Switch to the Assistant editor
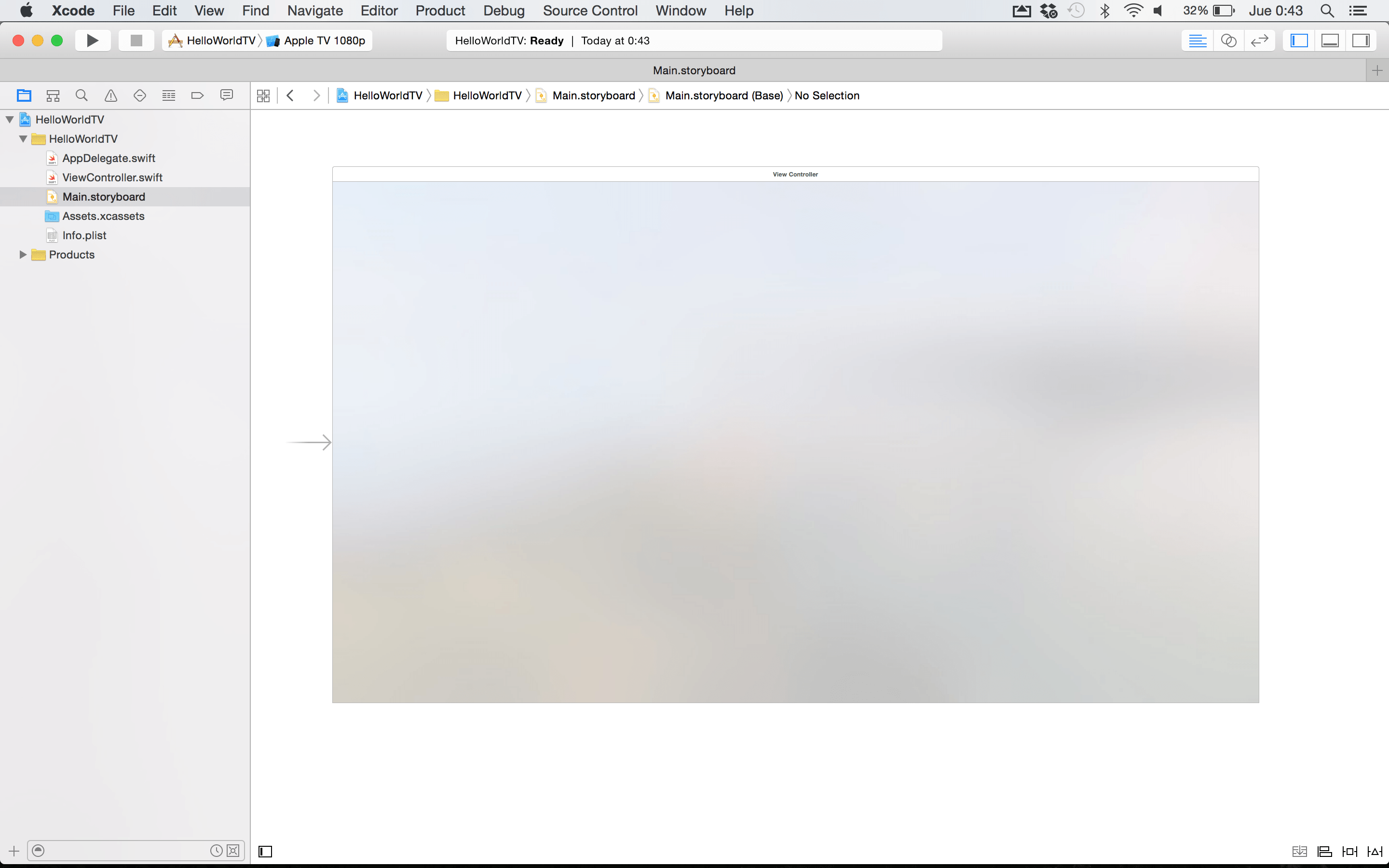Viewport: 1389px width, 868px height. click(x=1228, y=41)
